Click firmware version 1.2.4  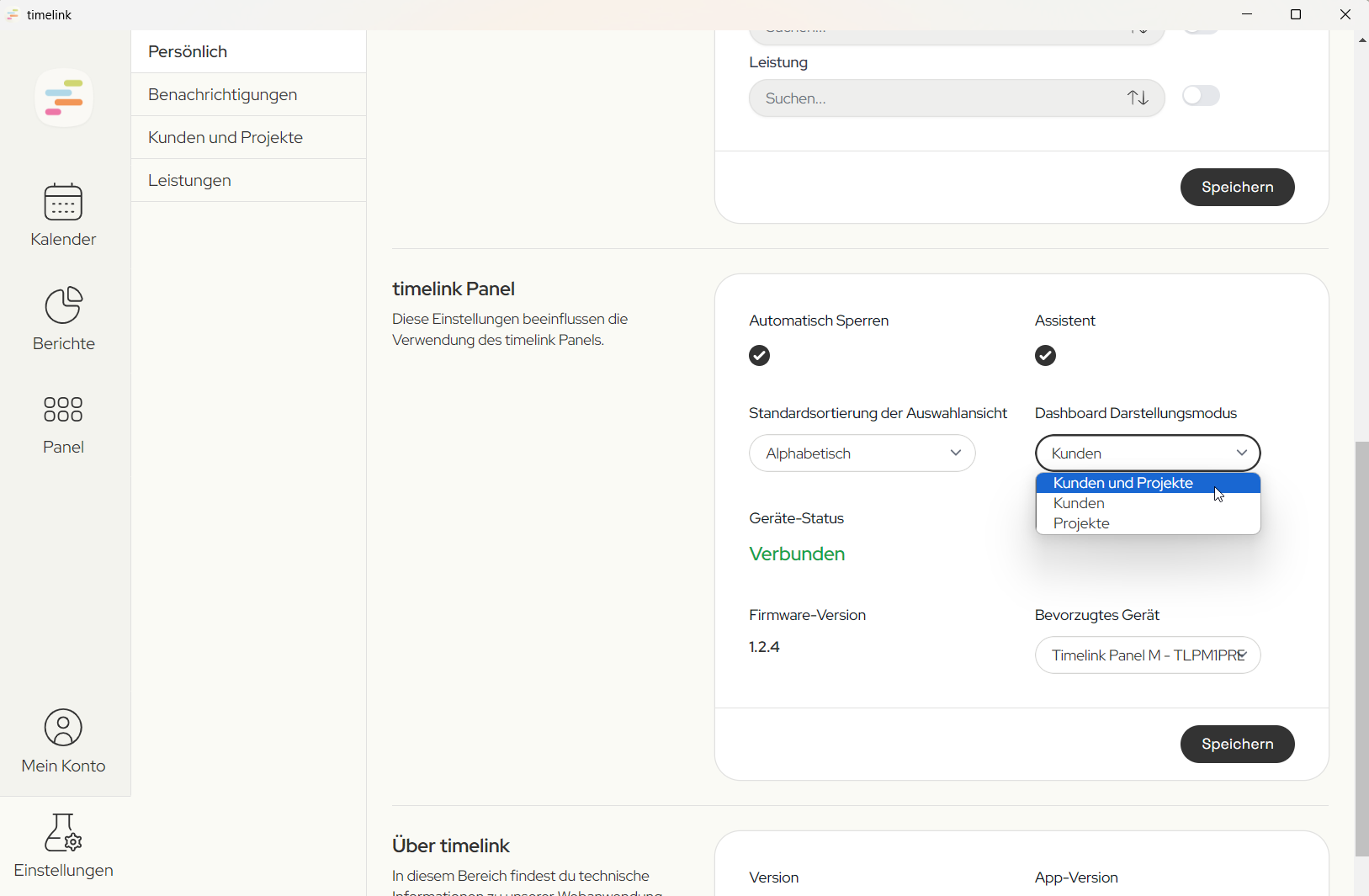point(764,647)
